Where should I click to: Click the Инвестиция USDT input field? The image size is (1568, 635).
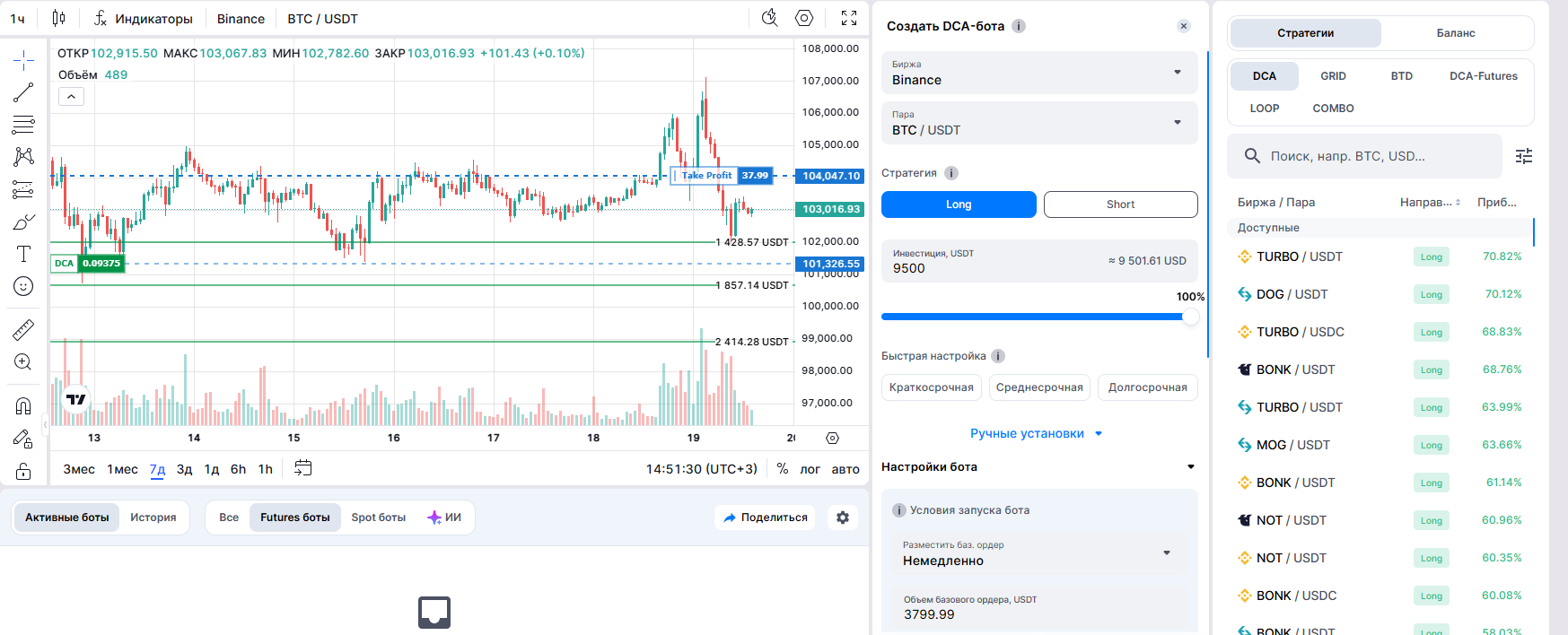click(1039, 261)
